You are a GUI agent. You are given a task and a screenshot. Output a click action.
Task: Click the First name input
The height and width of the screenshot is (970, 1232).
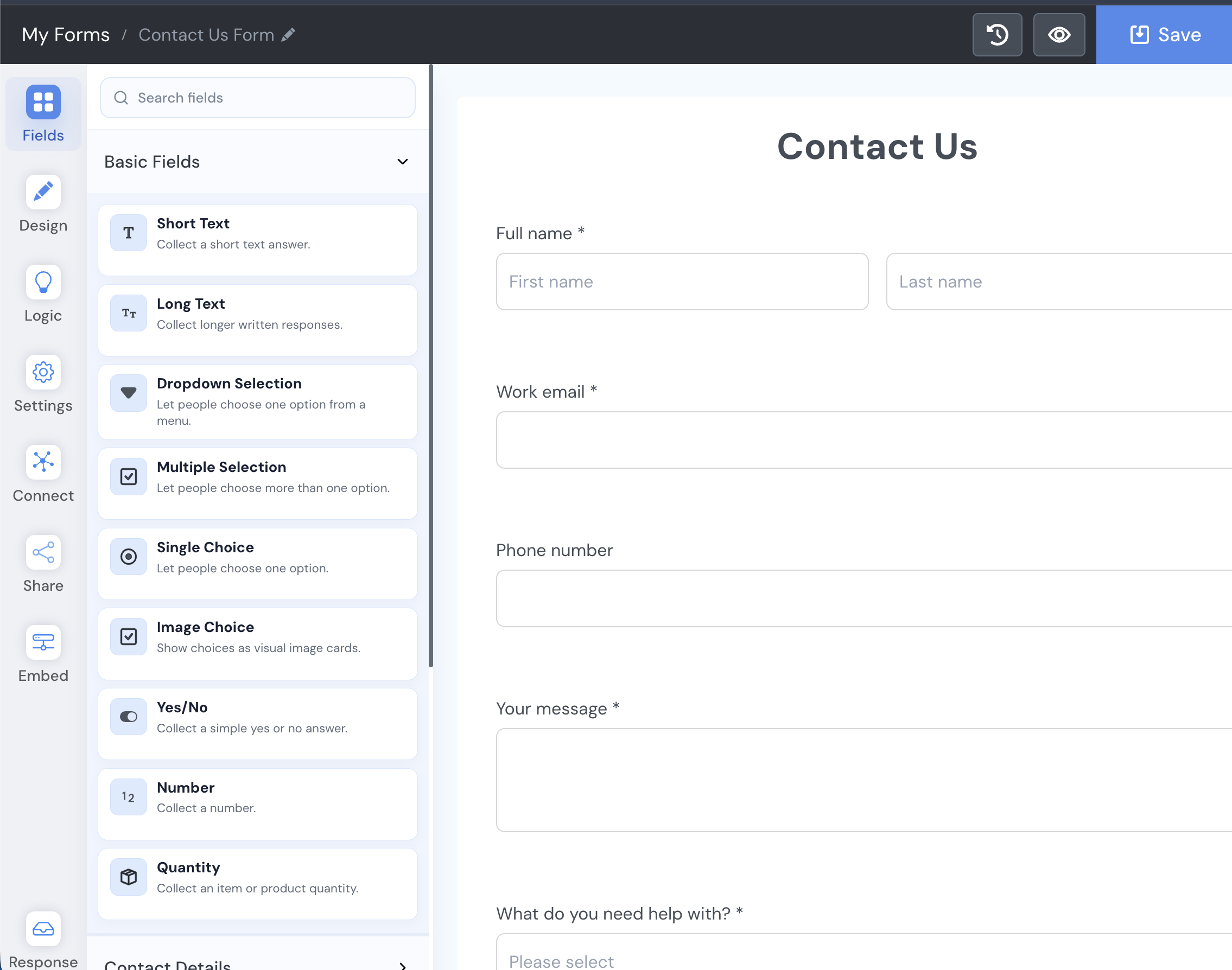coord(682,282)
